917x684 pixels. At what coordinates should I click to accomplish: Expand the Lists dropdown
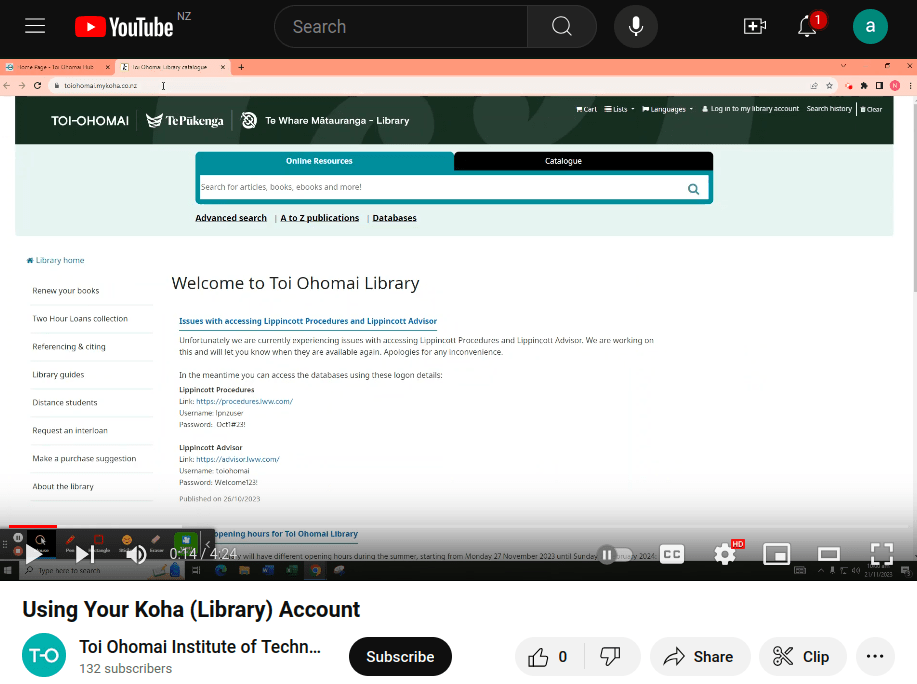(619, 109)
